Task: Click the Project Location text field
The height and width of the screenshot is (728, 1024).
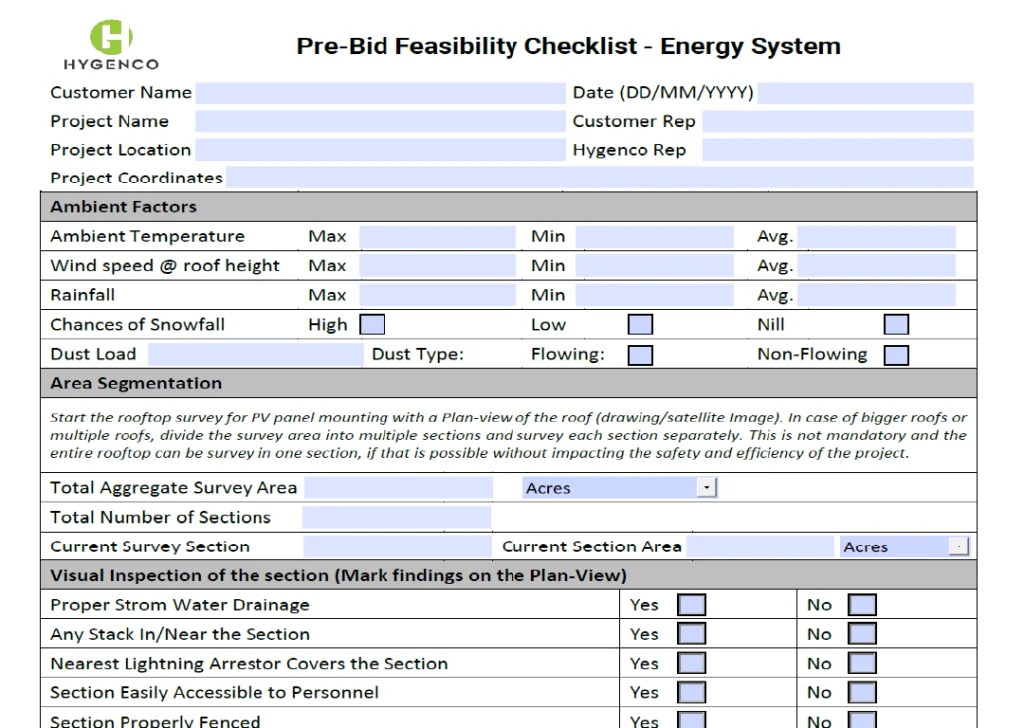Action: (380, 150)
